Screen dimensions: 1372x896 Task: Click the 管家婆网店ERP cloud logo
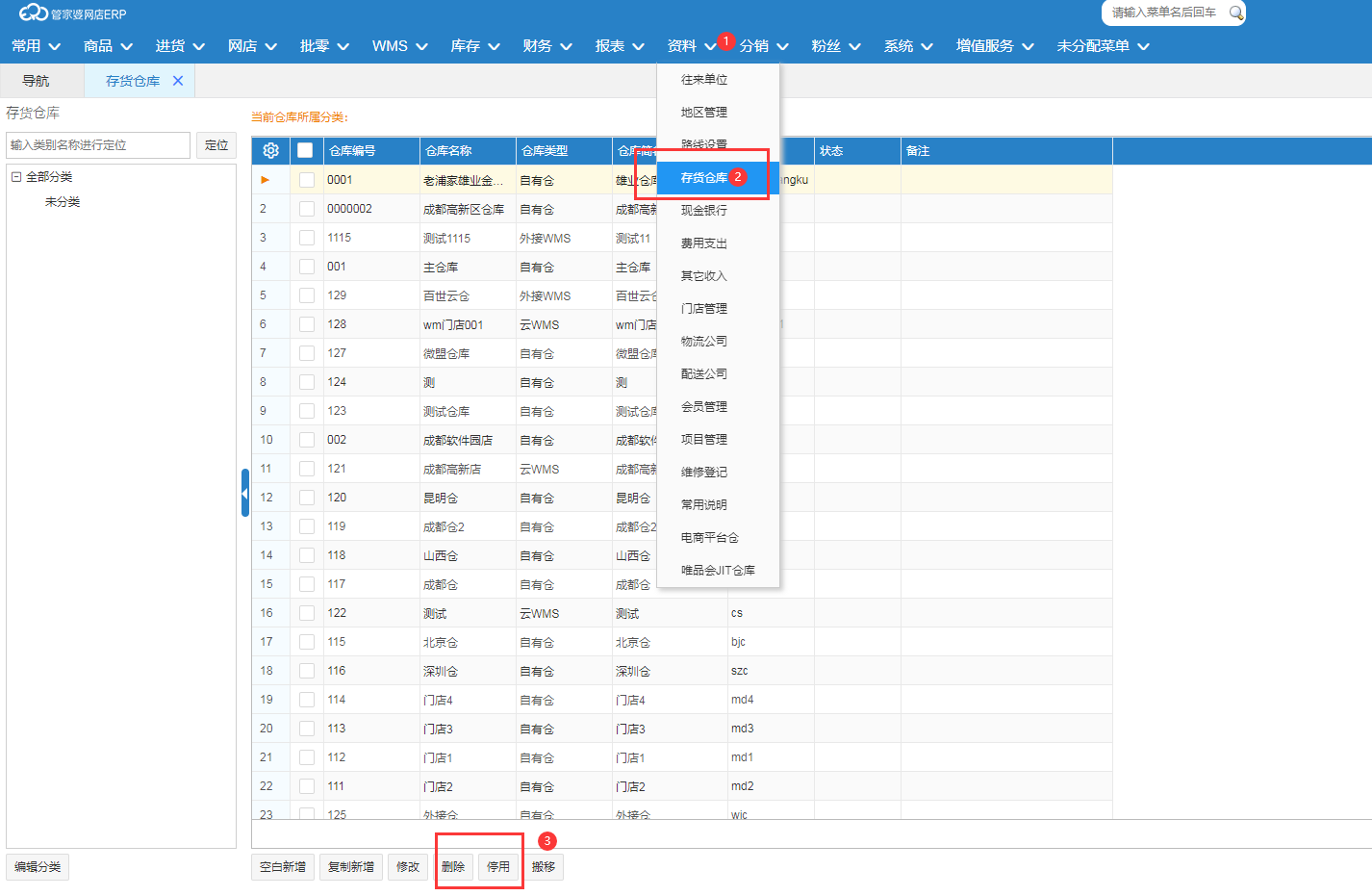click(x=34, y=13)
